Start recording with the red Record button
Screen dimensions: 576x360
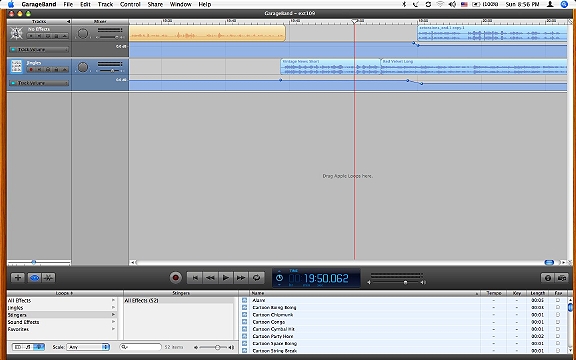pyautogui.click(x=176, y=278)
